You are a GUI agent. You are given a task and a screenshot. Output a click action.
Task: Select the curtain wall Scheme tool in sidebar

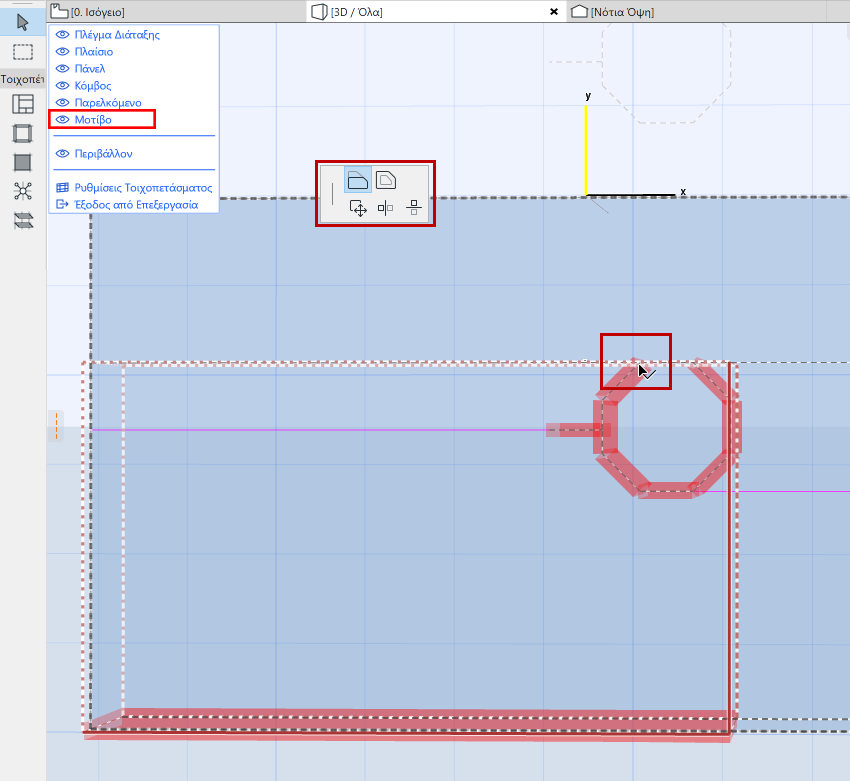tap(22, 104)
